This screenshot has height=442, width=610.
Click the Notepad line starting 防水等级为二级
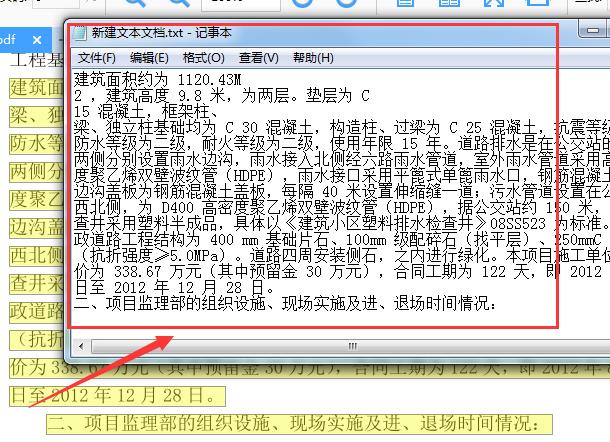tap(342, 144)
